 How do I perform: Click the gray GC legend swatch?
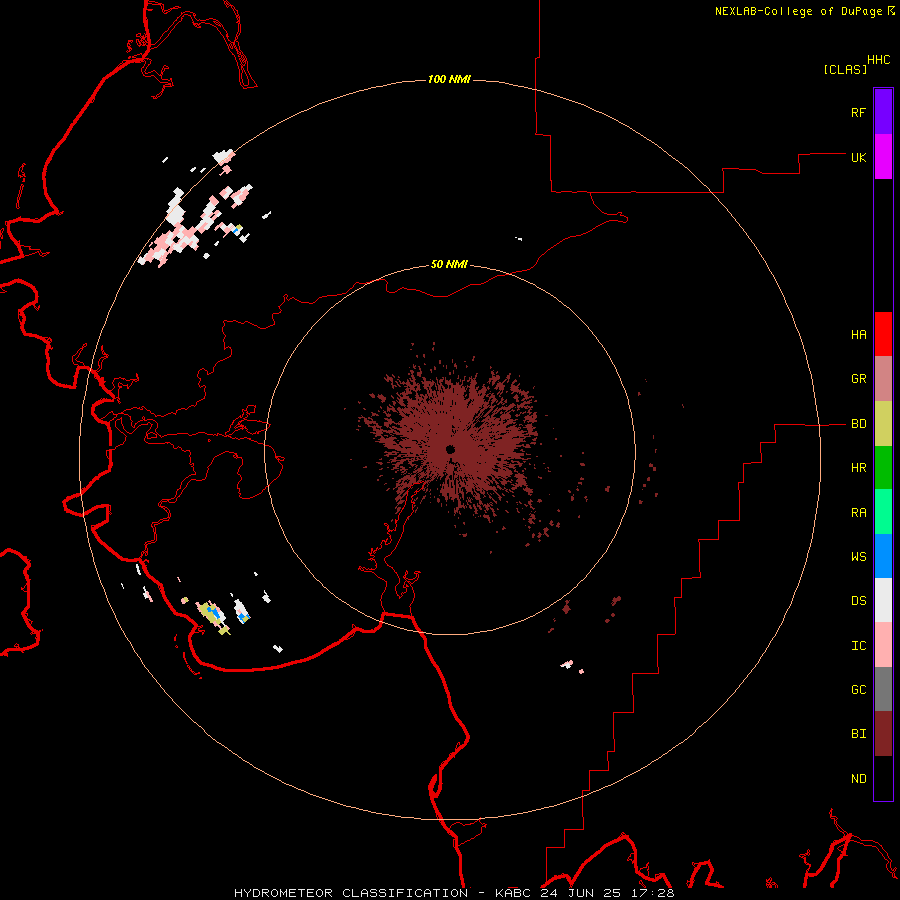point(883,689)
